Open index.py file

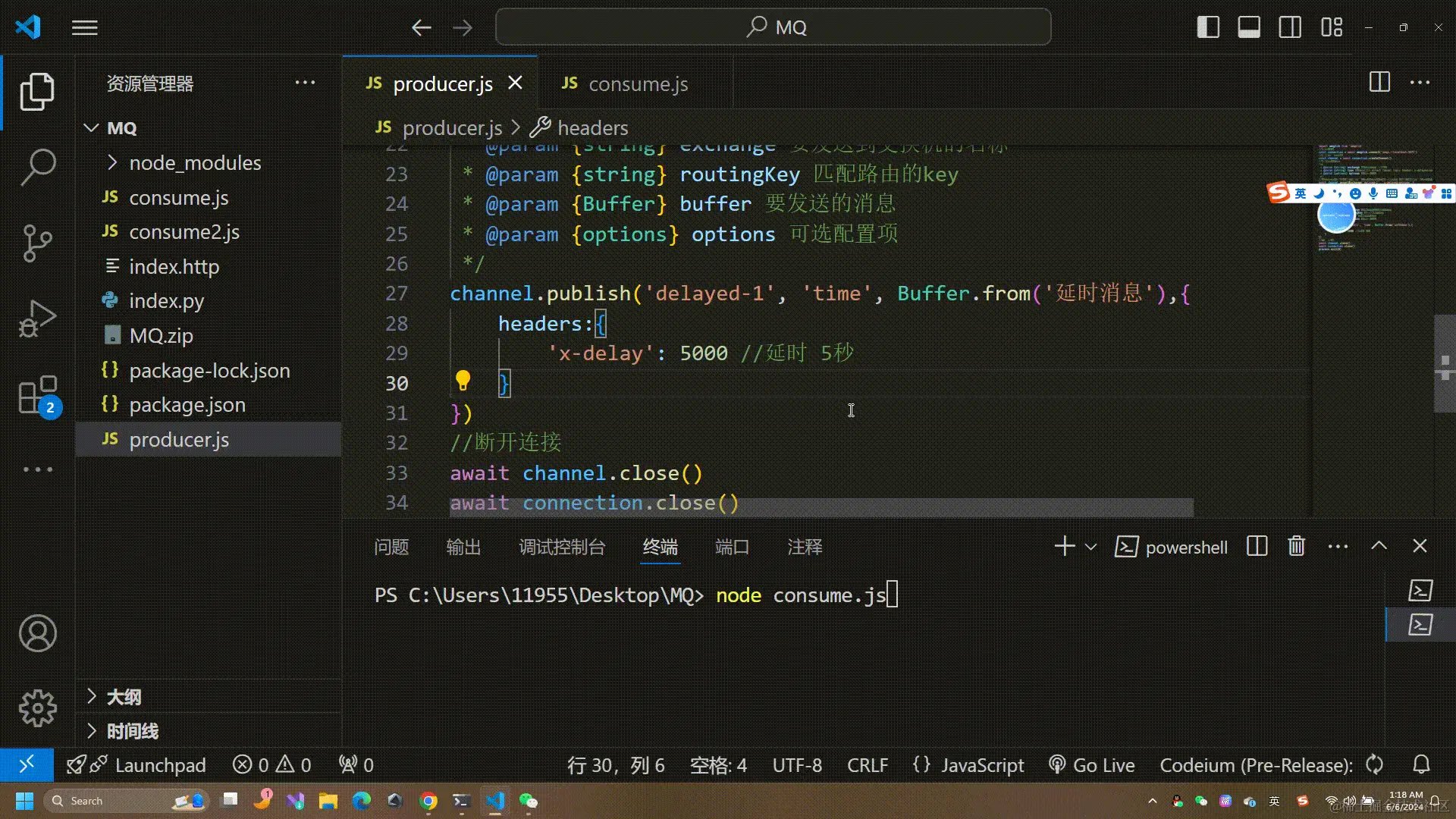tap(209, 301)
